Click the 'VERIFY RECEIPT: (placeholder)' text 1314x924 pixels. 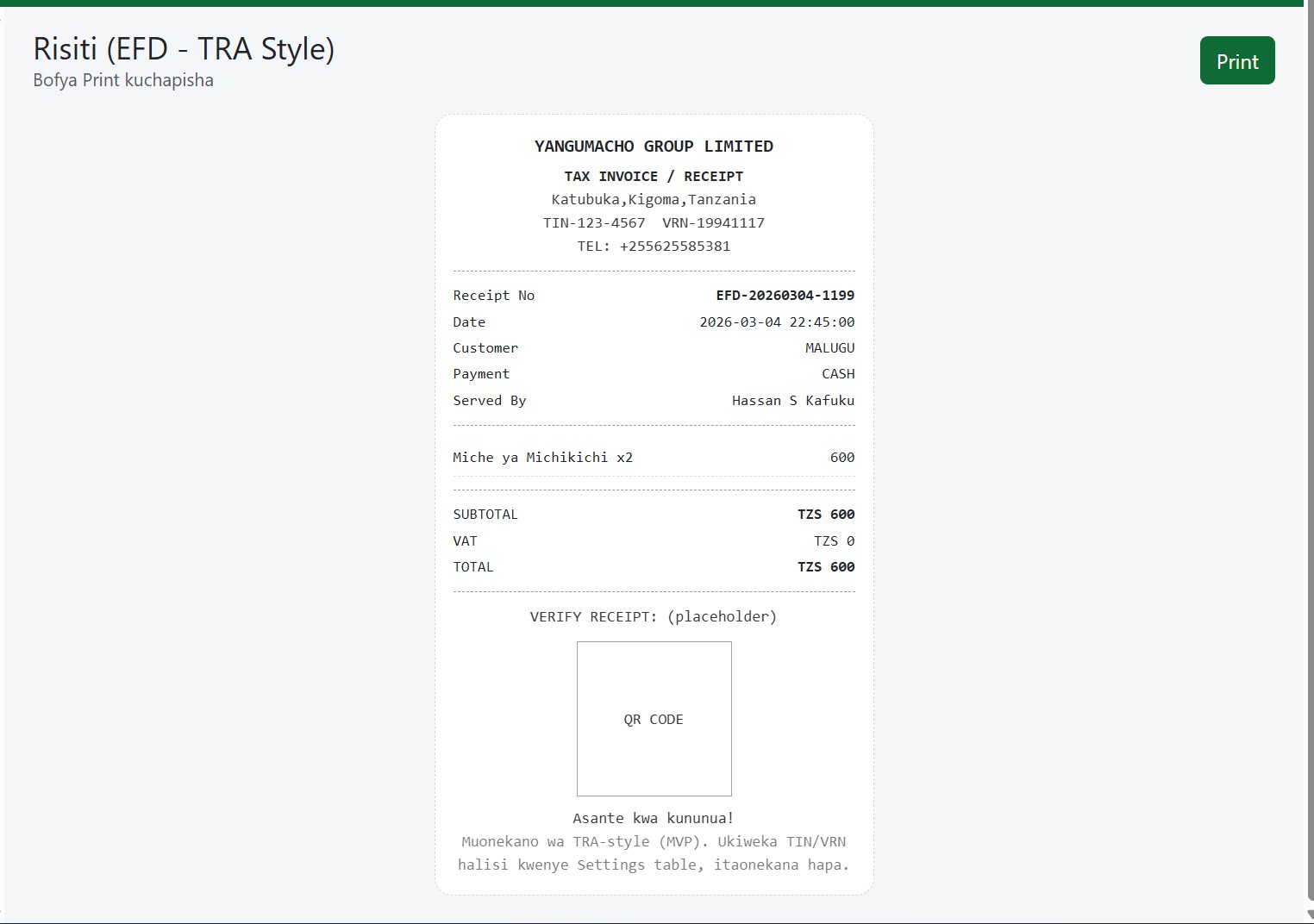654,617
